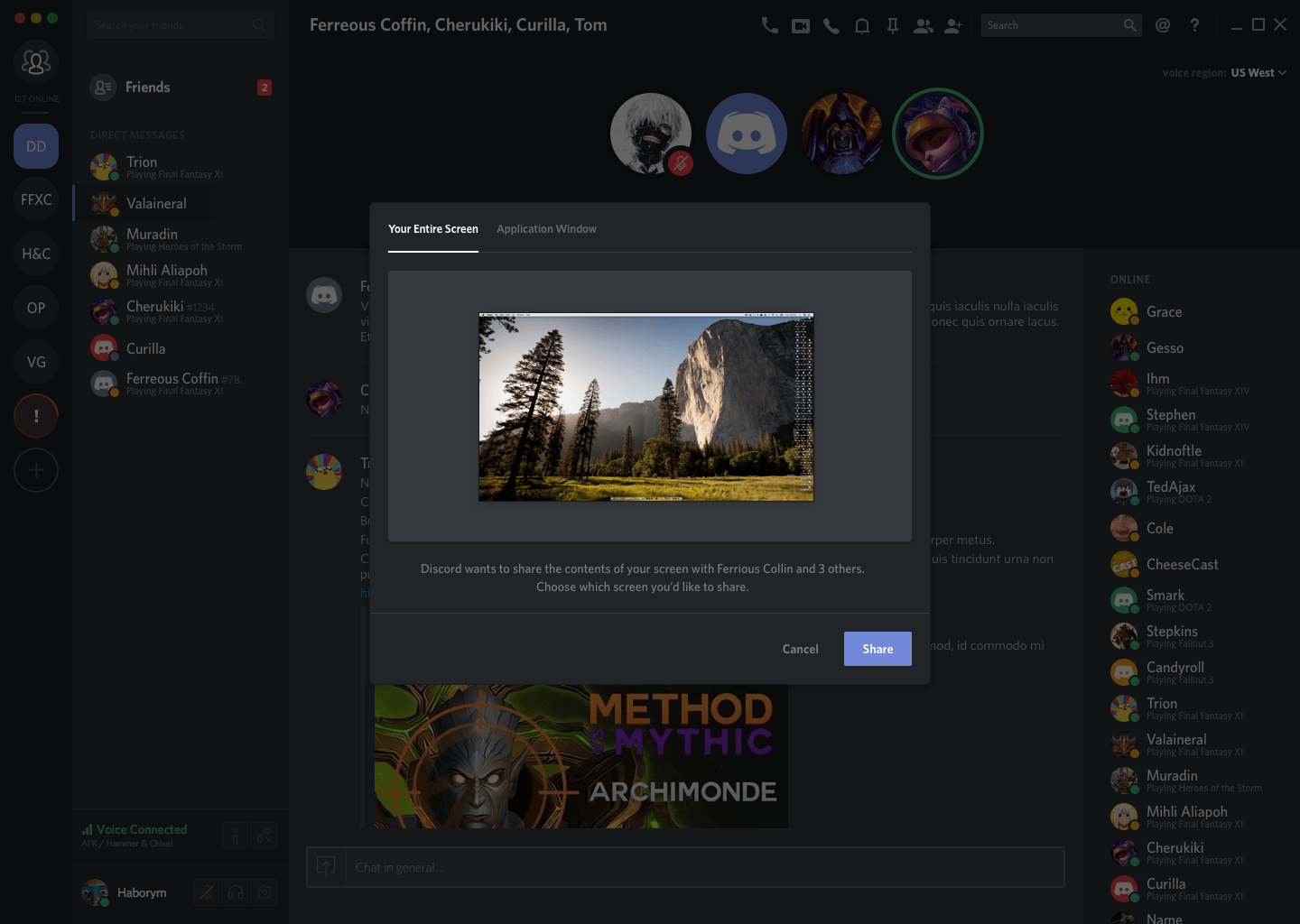The image size is (1300, 924).
Task: Open recent mentions with the @ icon
Action: 1163,25
